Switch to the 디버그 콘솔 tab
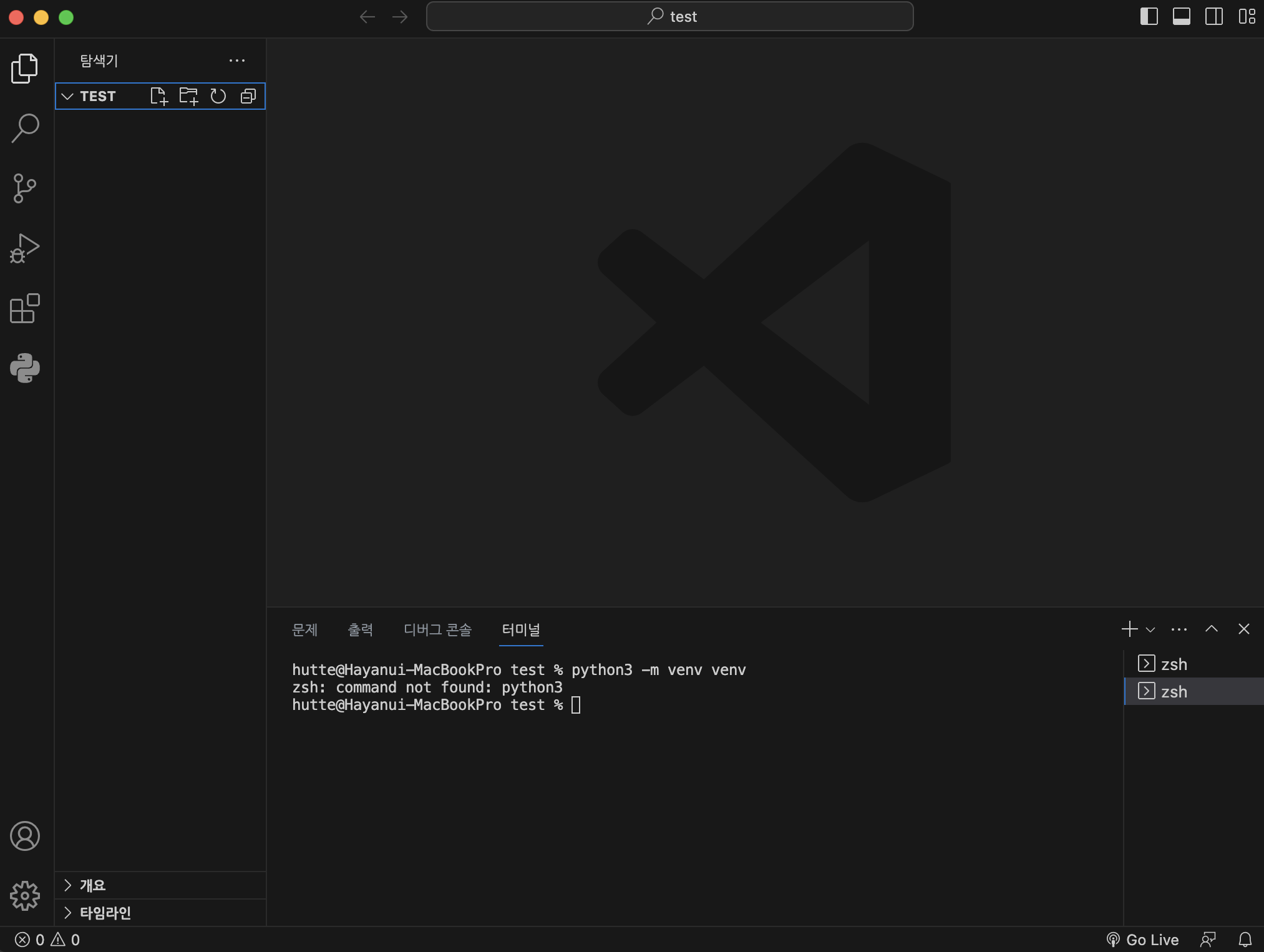The height and width of the screenshot is (952, 1264). tap(437, 629)
